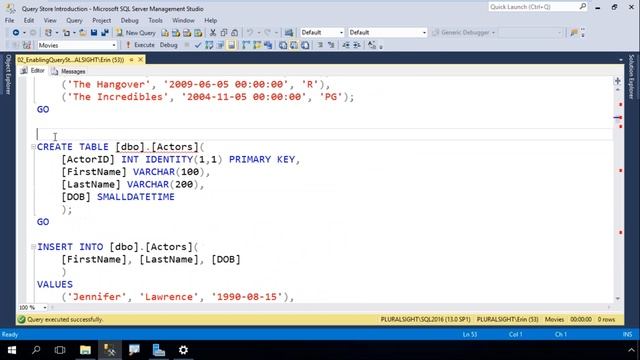Click the Find in Files icon
The height and width of the screenshot is (360, 640).
click(574, 32)
